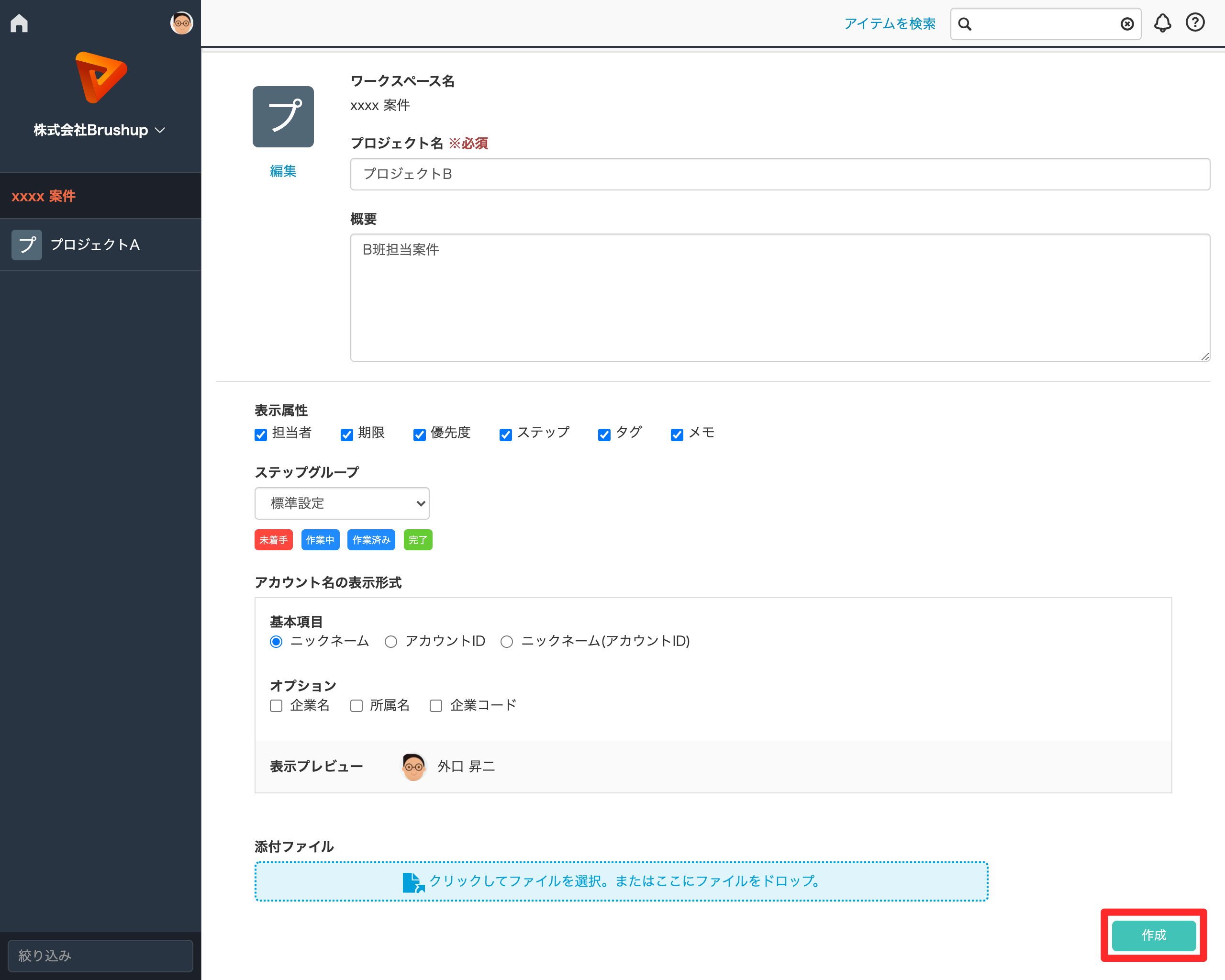Click the home icon in the sidebar
The height and width of the screenshot is (980, 1225).
click(19, 23)
